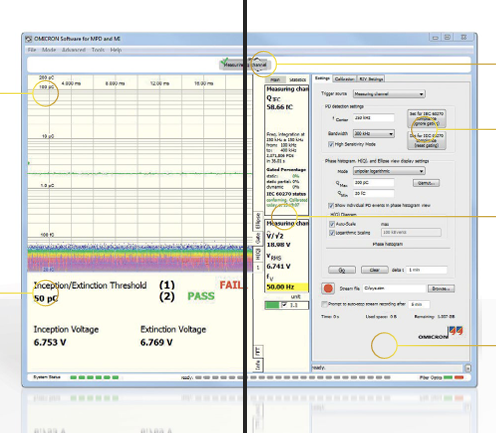Click the colored phase histogram band
The width and height of the screenshot is (496, 433).
(140, 259)
